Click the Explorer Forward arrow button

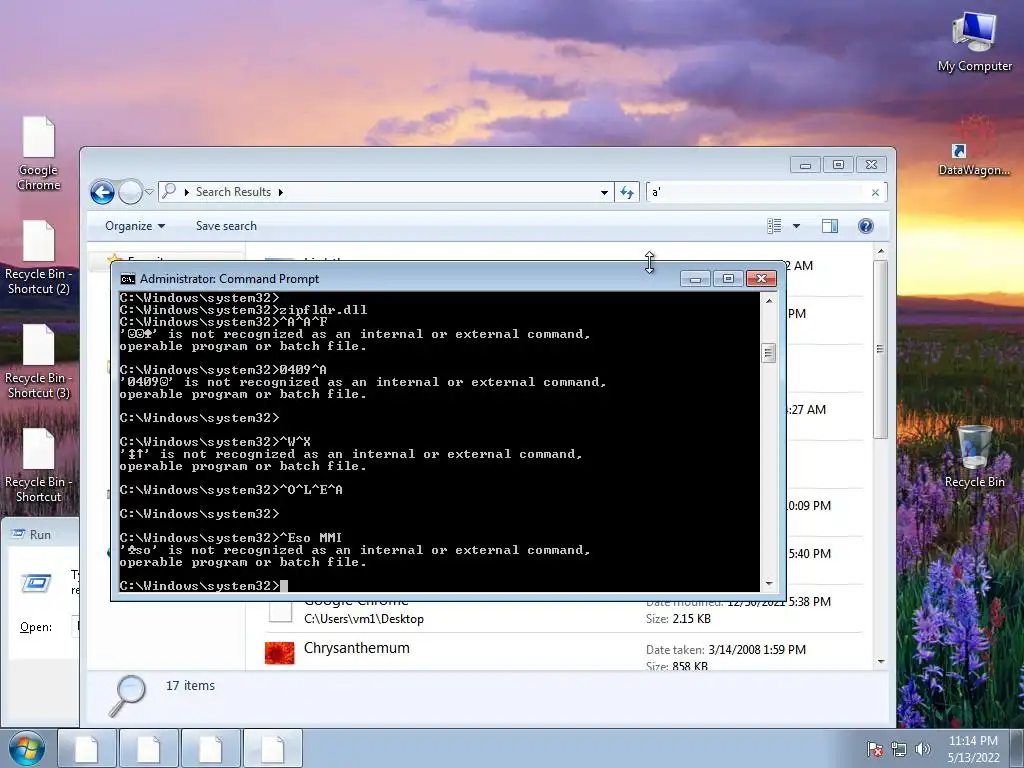[130, 192]
